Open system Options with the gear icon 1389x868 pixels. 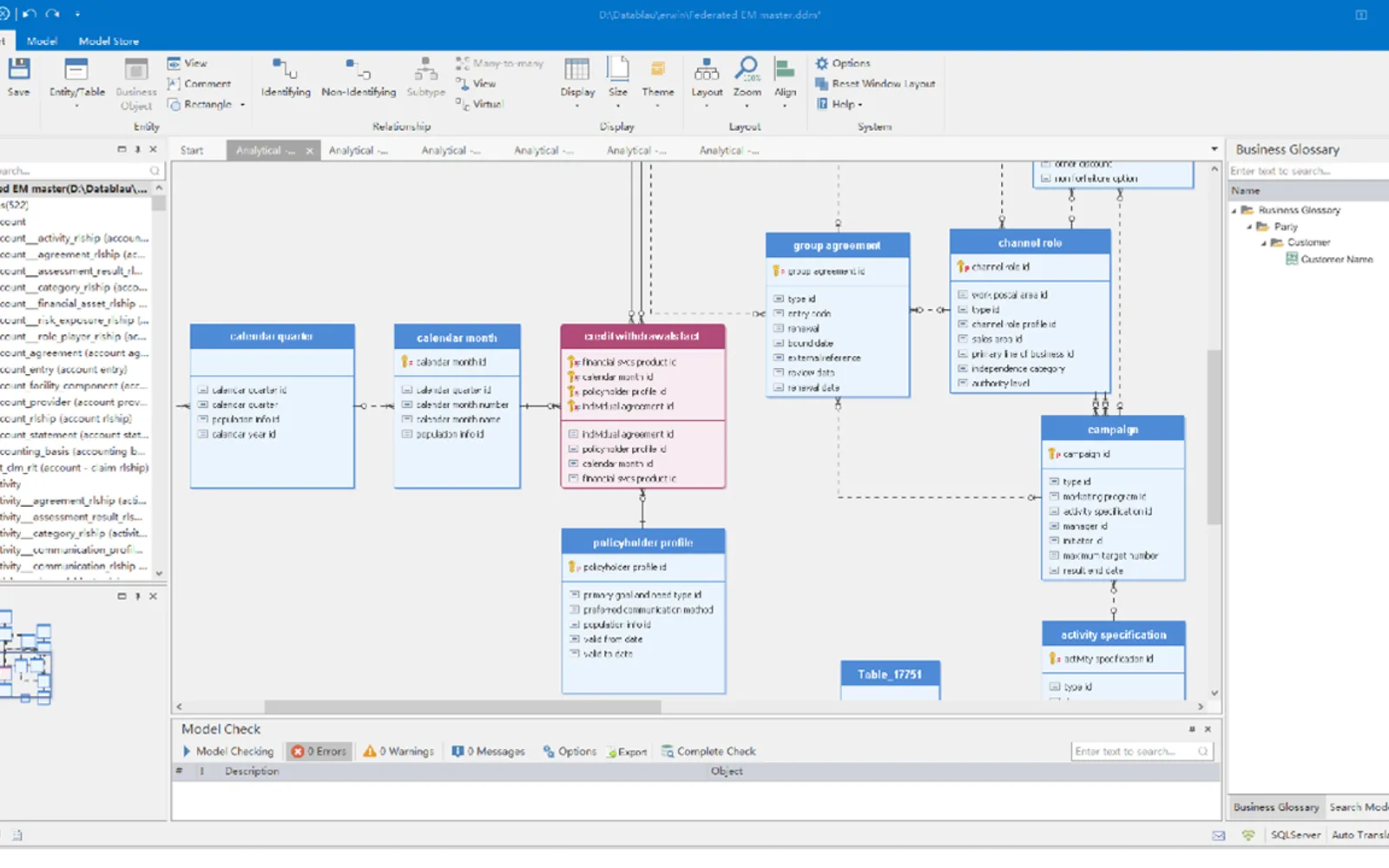click(842, 63)
